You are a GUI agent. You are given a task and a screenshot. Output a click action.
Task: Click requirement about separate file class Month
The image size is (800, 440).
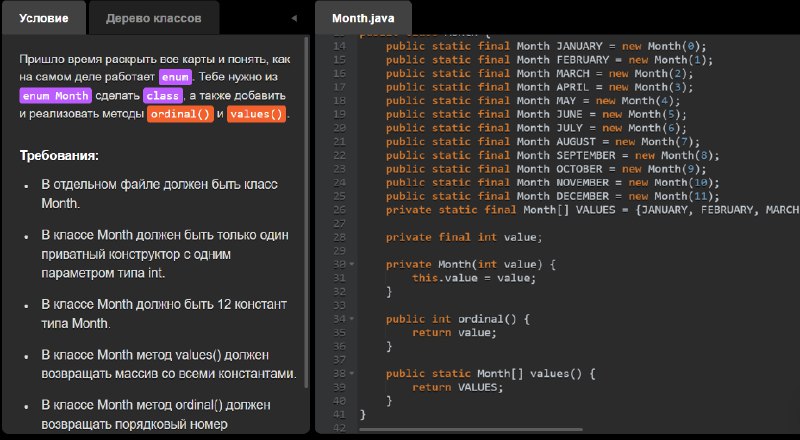point(159,194)
